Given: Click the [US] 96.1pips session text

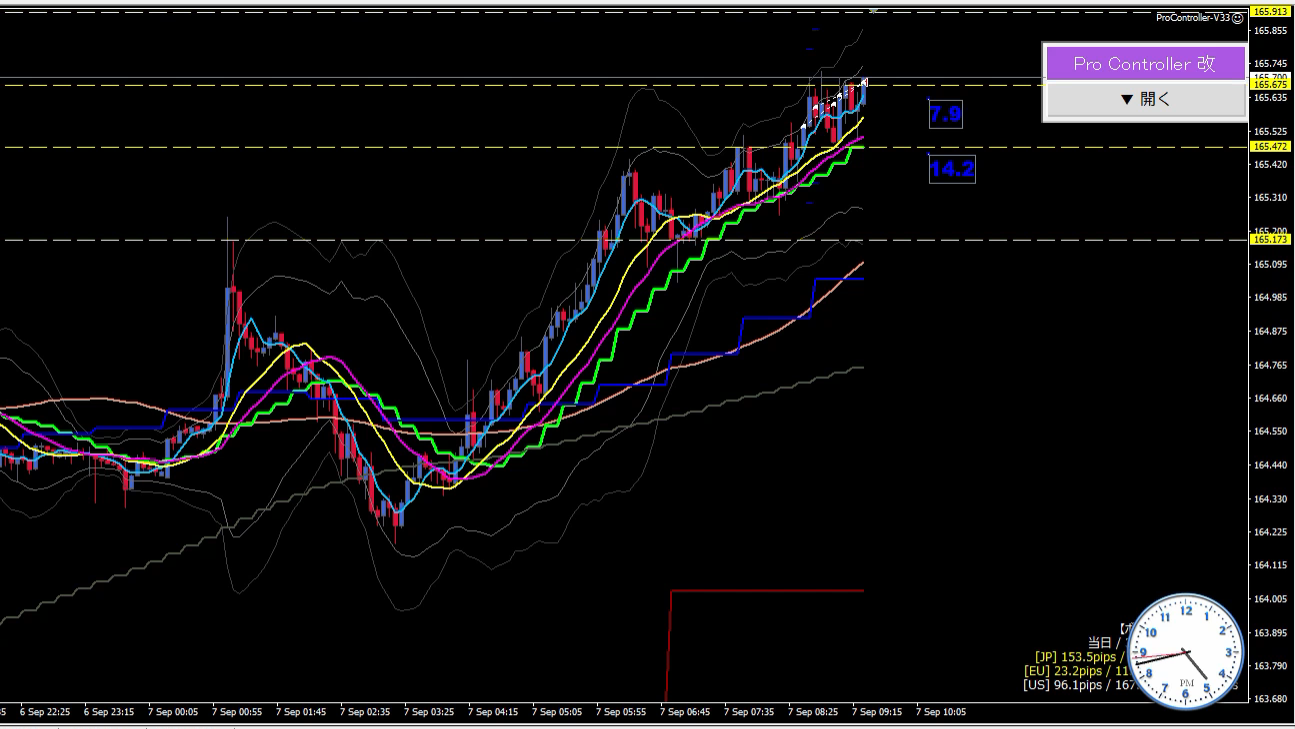Looking at the screenshot, I should (1076, 685).
